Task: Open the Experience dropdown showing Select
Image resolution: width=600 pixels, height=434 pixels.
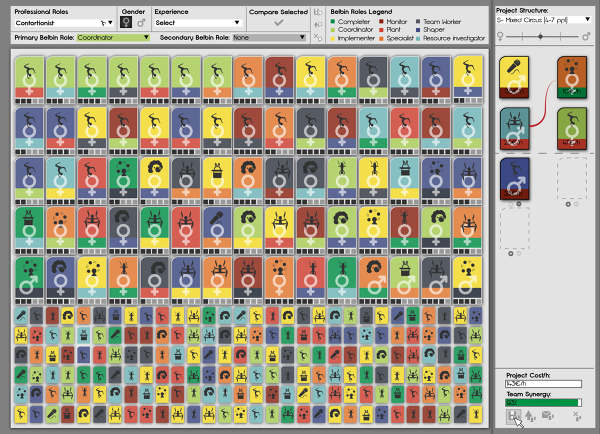Action: click(x=197, y=23)
